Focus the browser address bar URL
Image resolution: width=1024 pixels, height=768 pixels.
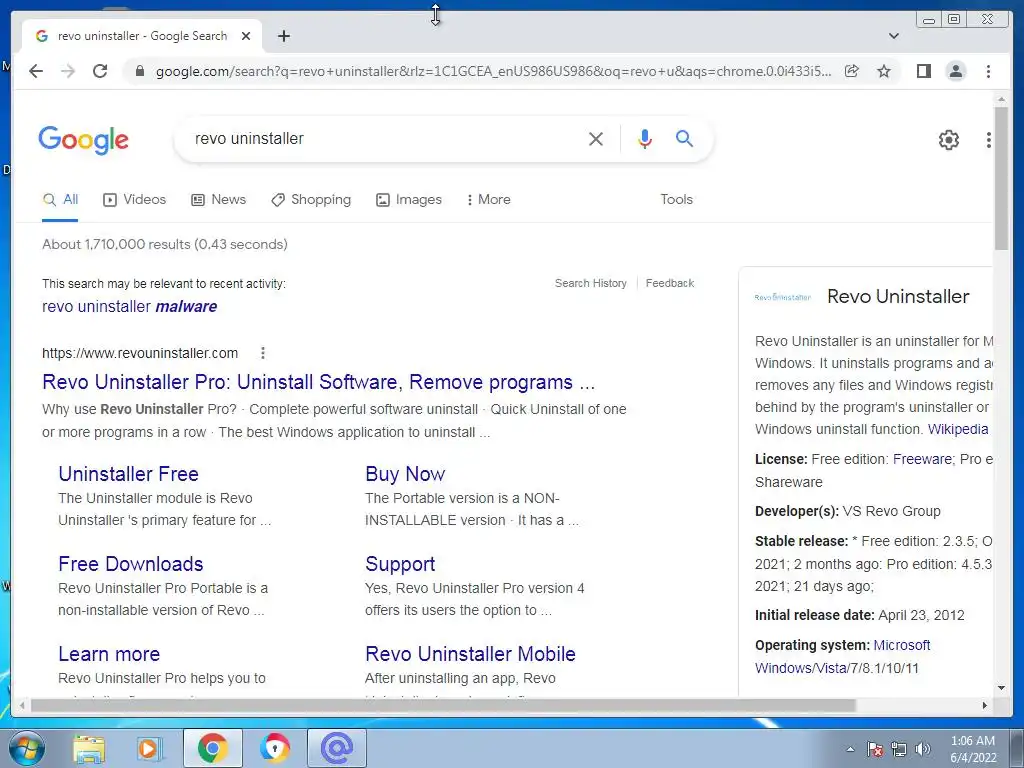(493, 71)
